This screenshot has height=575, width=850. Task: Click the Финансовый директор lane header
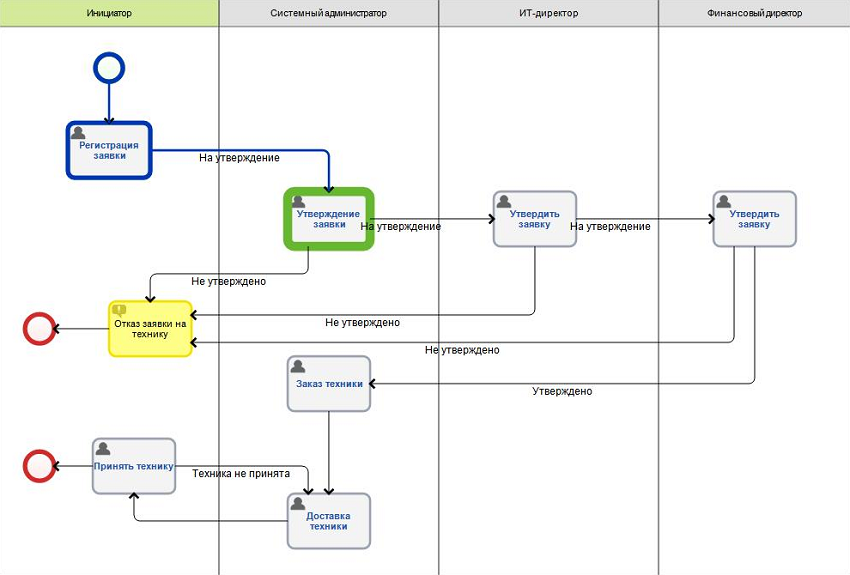[x=754, y=13]
